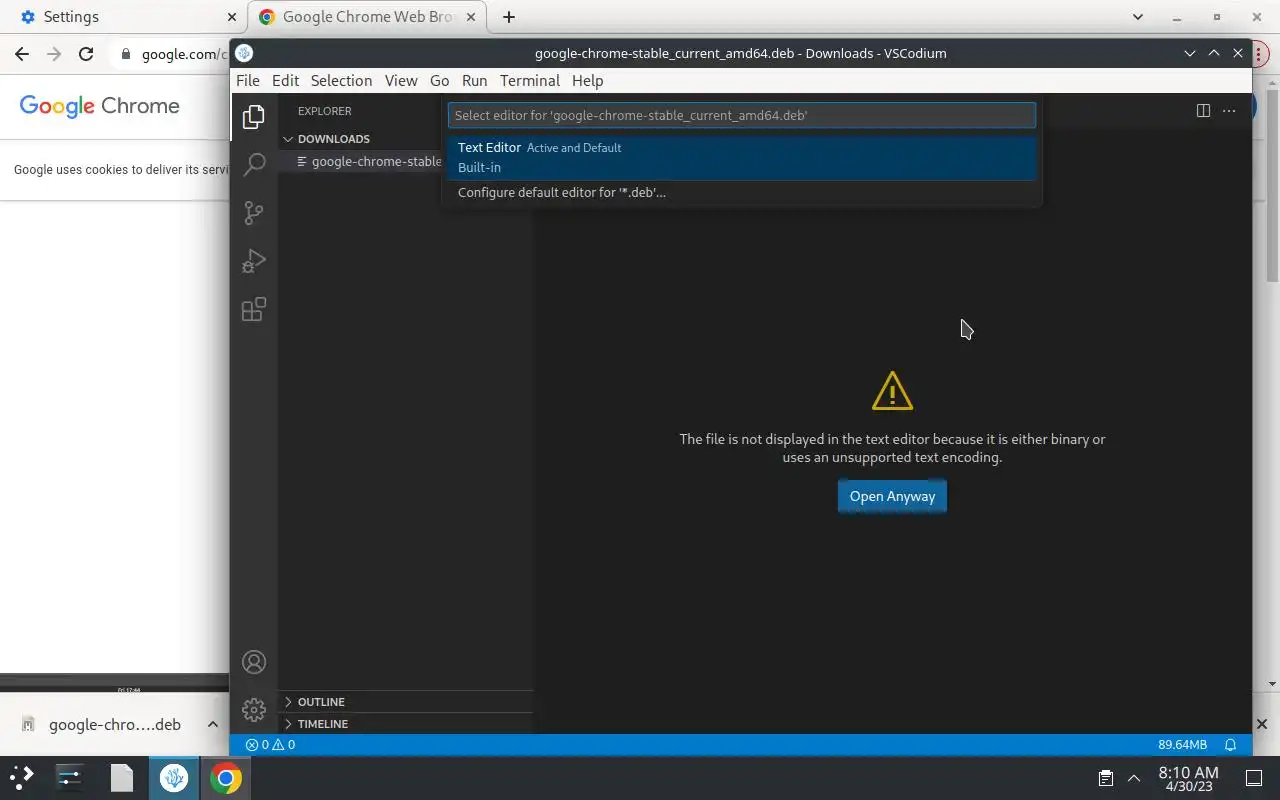Open the Chrome taskbar icon
This screenshot has height=800, width=1280.
(x=226, y=777)
